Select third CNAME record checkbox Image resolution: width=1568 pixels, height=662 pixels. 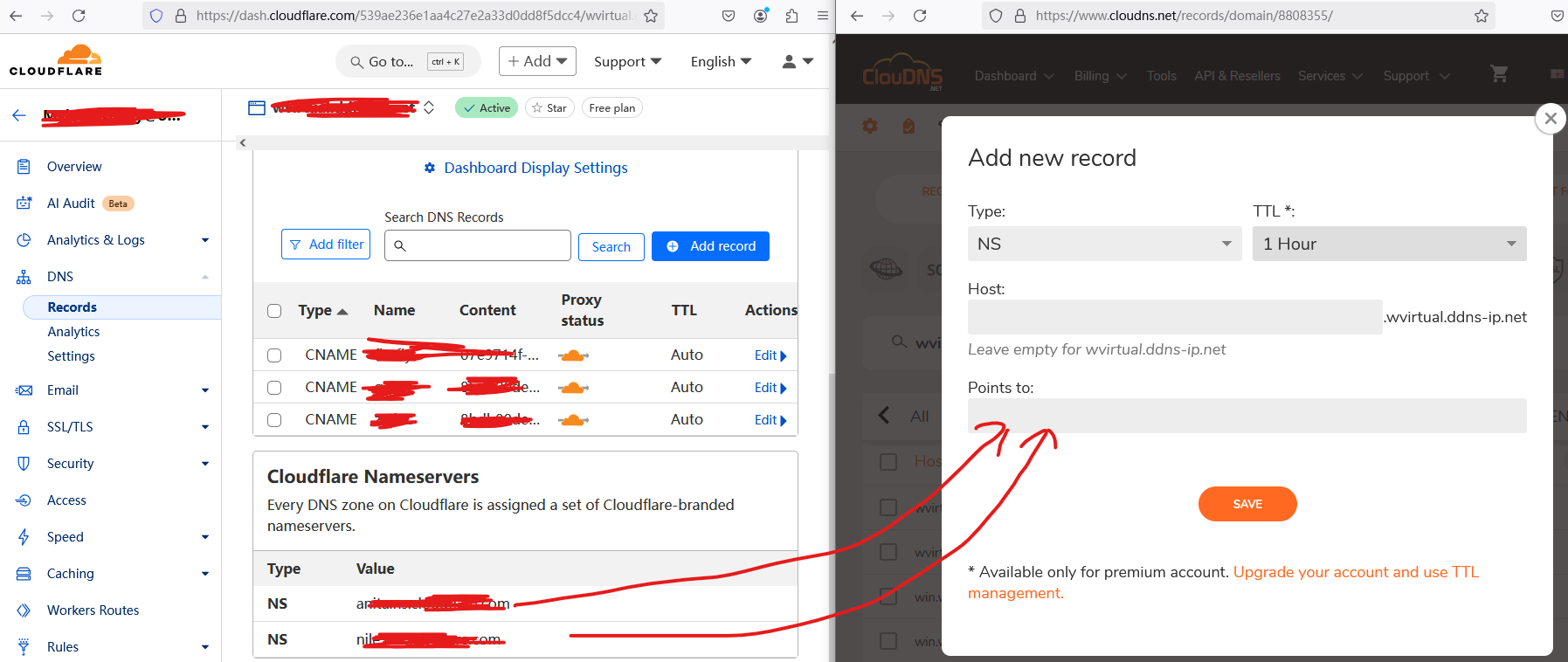tap(274, 420)
